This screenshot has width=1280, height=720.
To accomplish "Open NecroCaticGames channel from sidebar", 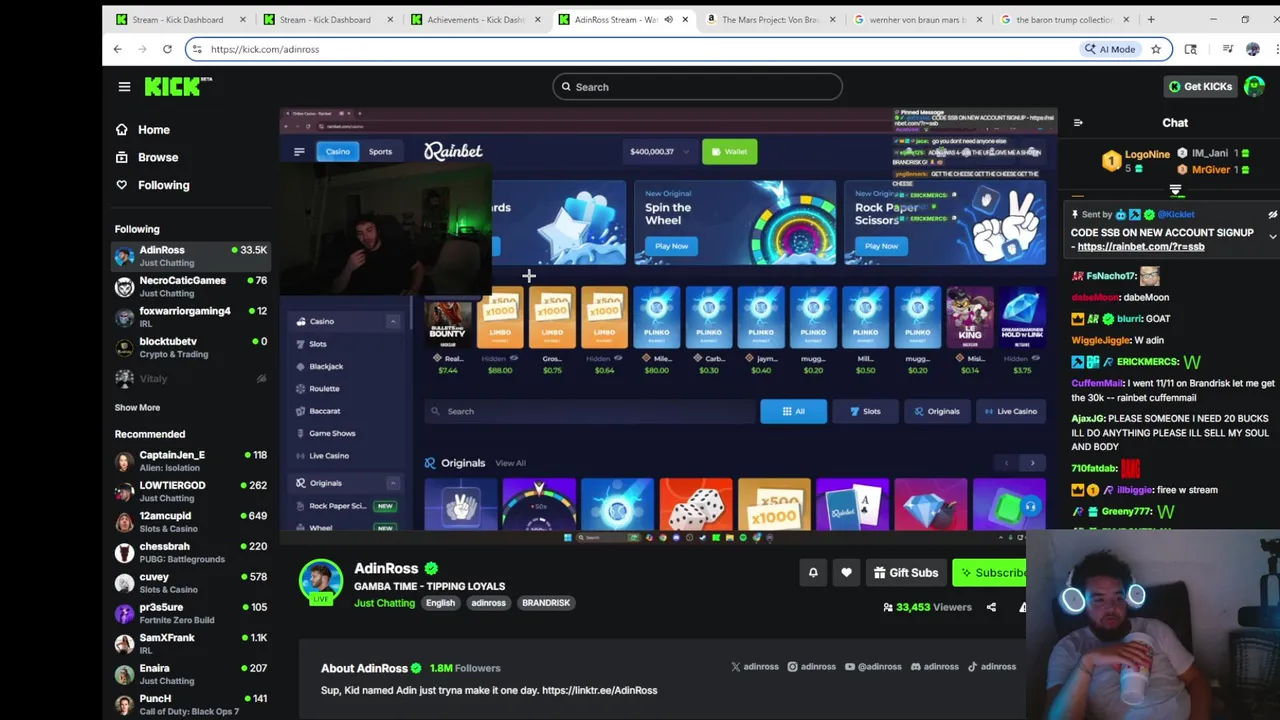I will [x=191, y=287].
